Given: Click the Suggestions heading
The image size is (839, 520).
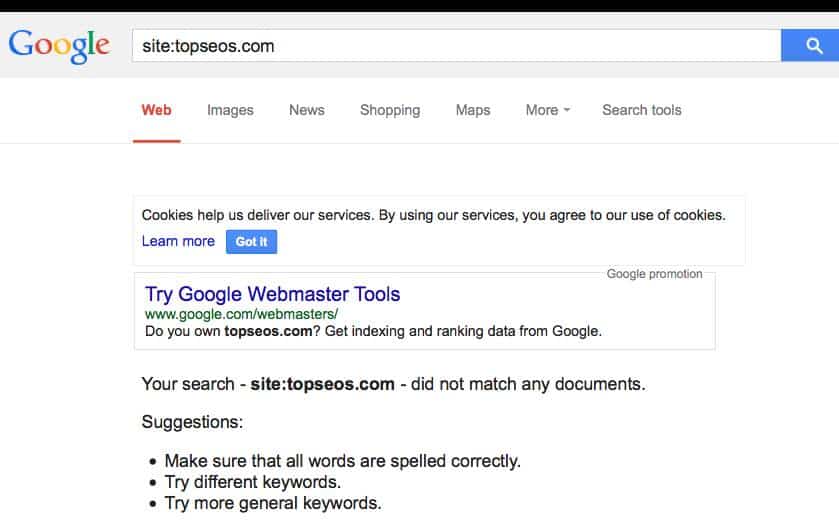Looking at the screenshot, I should pos(192,422).
